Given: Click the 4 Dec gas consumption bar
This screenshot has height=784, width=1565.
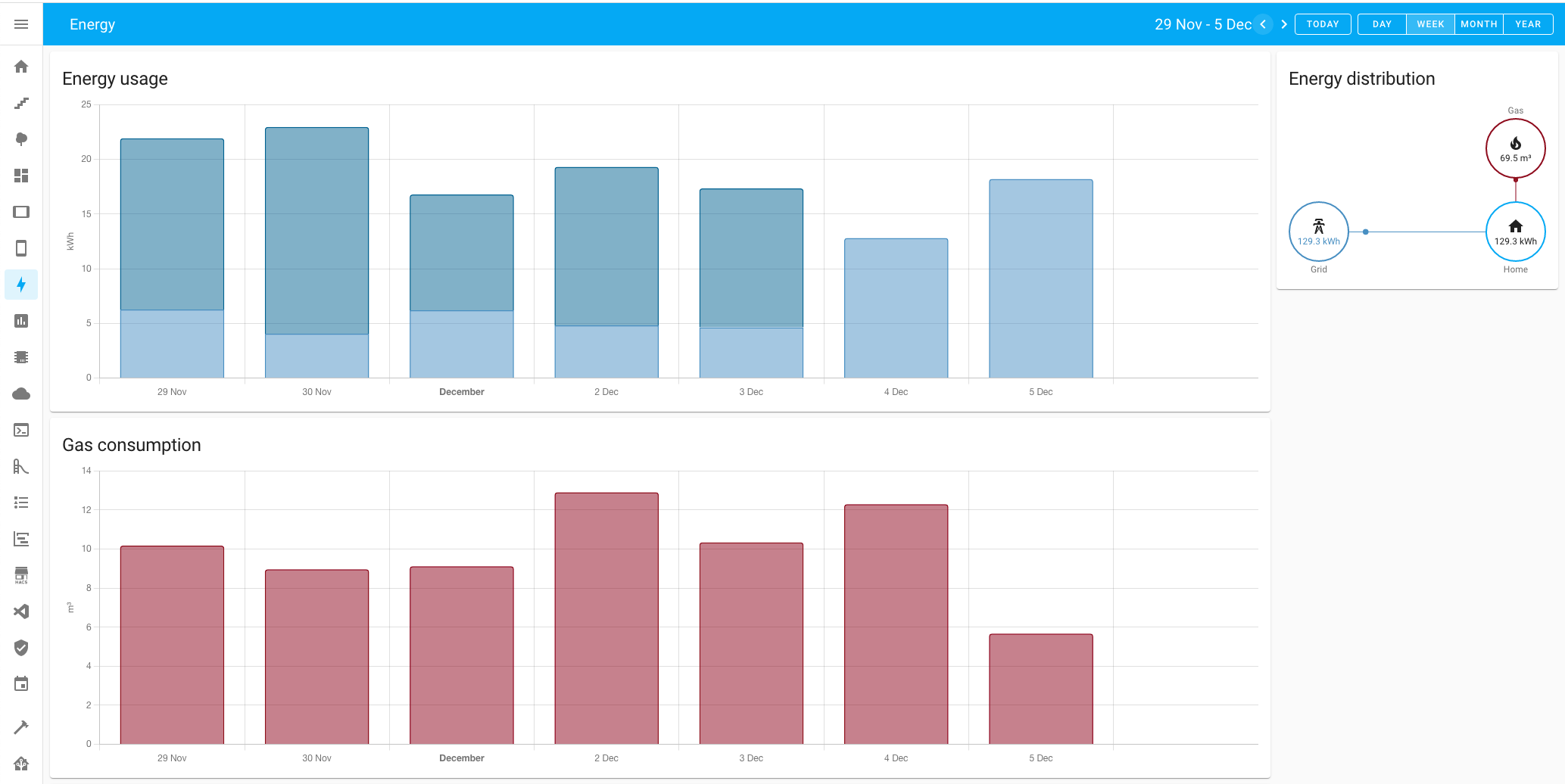Looking at the screenshot, I should pyautogui.click(x=896, y=624).
